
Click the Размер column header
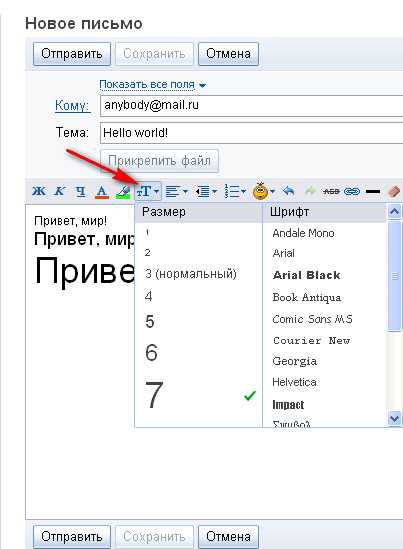point(199,213)
